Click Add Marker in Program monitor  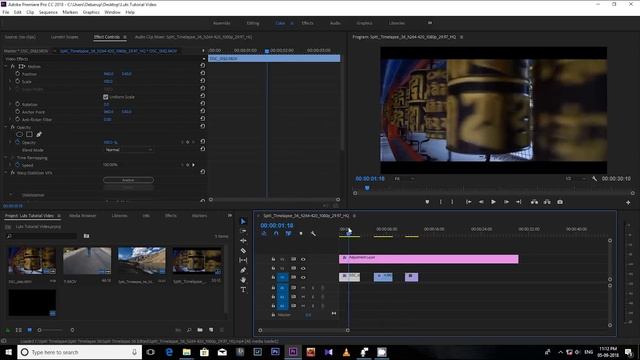427,202
